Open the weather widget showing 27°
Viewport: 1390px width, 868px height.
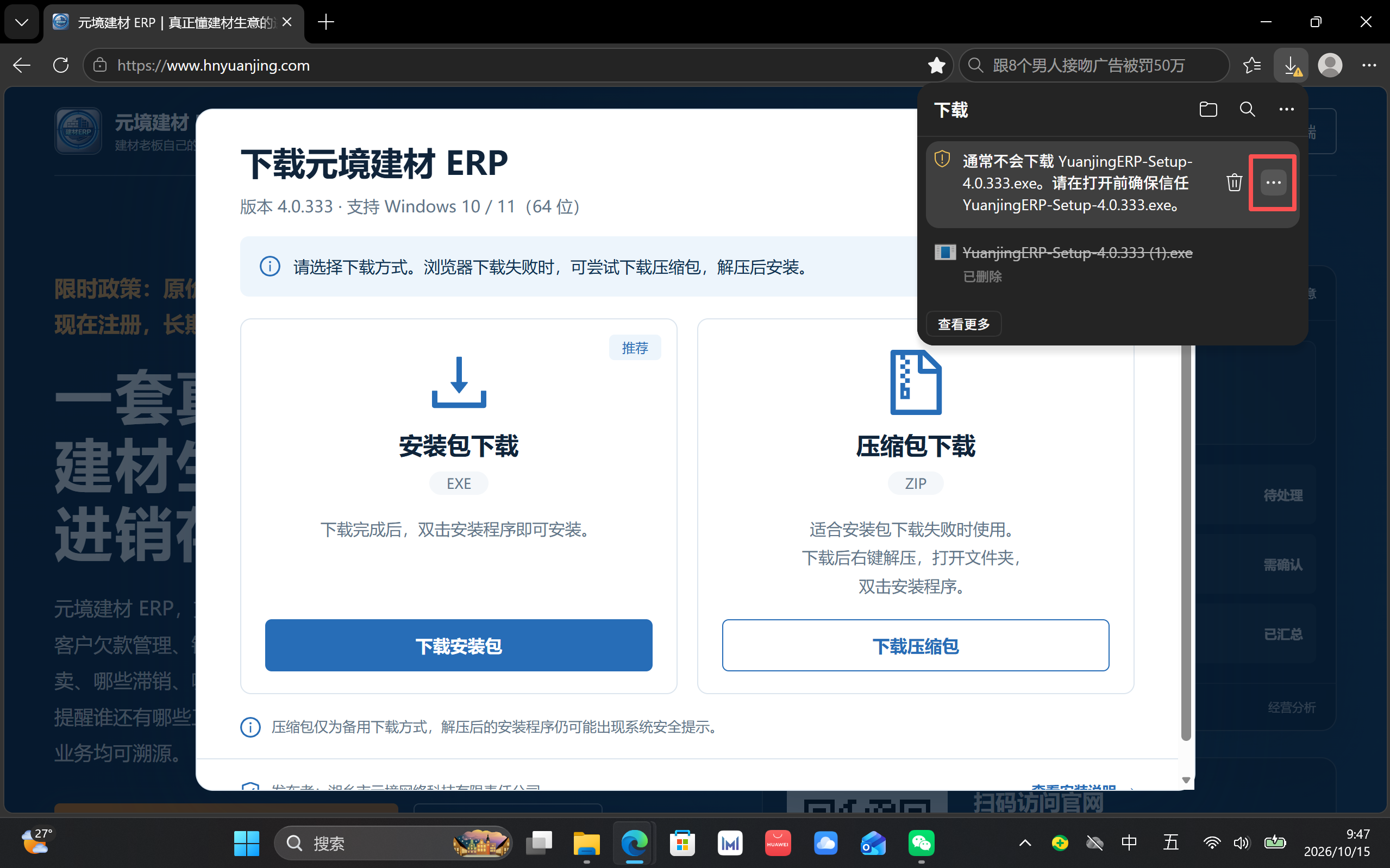click(x=37, y=841)
